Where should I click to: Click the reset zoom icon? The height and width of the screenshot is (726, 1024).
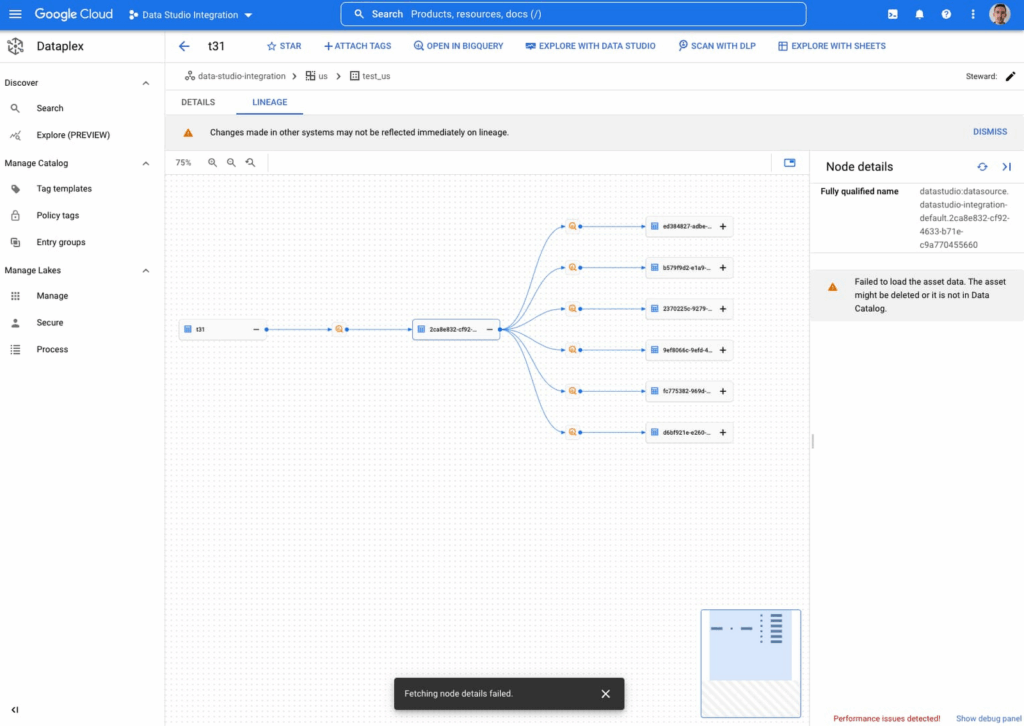250,162
